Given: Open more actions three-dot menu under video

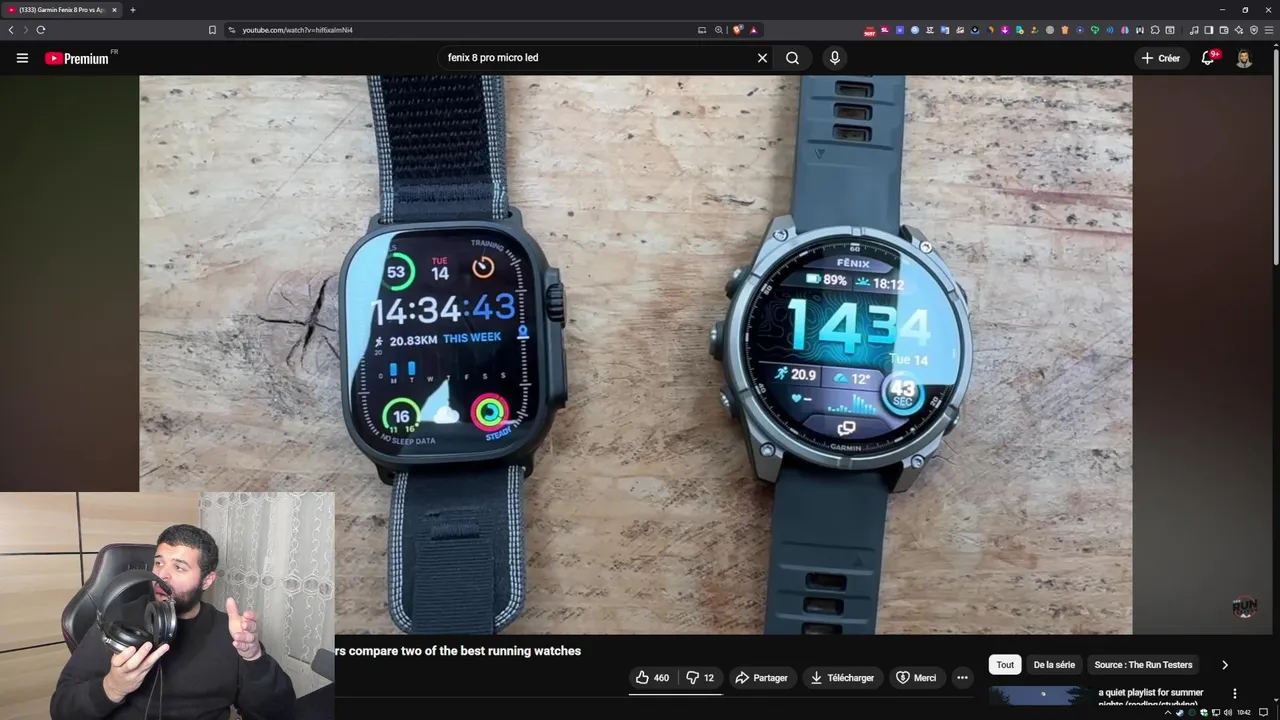Looking at the screenshot, I should click(962, 678).
